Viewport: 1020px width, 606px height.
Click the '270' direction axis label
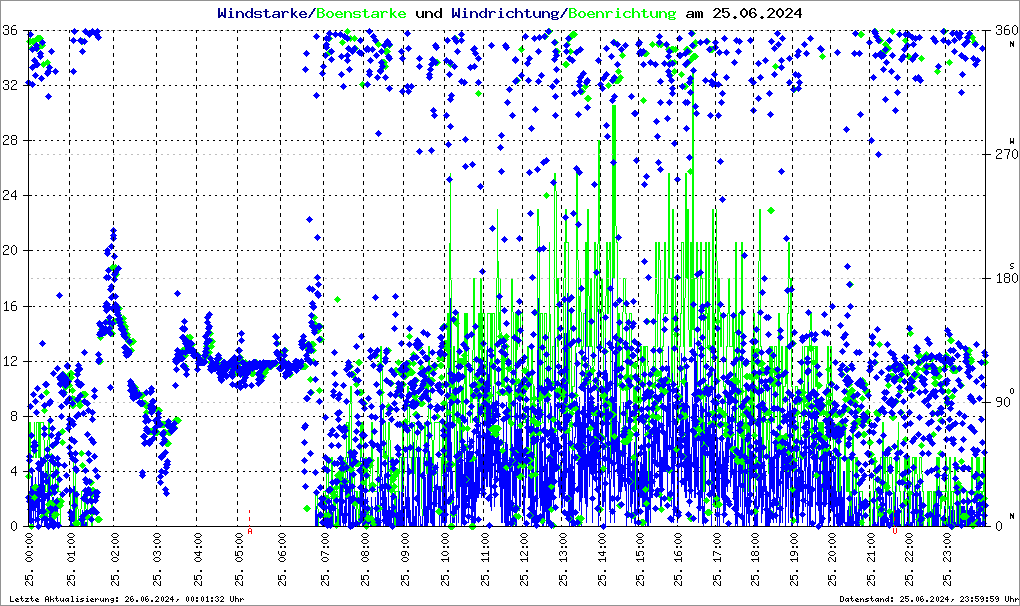1006,154
